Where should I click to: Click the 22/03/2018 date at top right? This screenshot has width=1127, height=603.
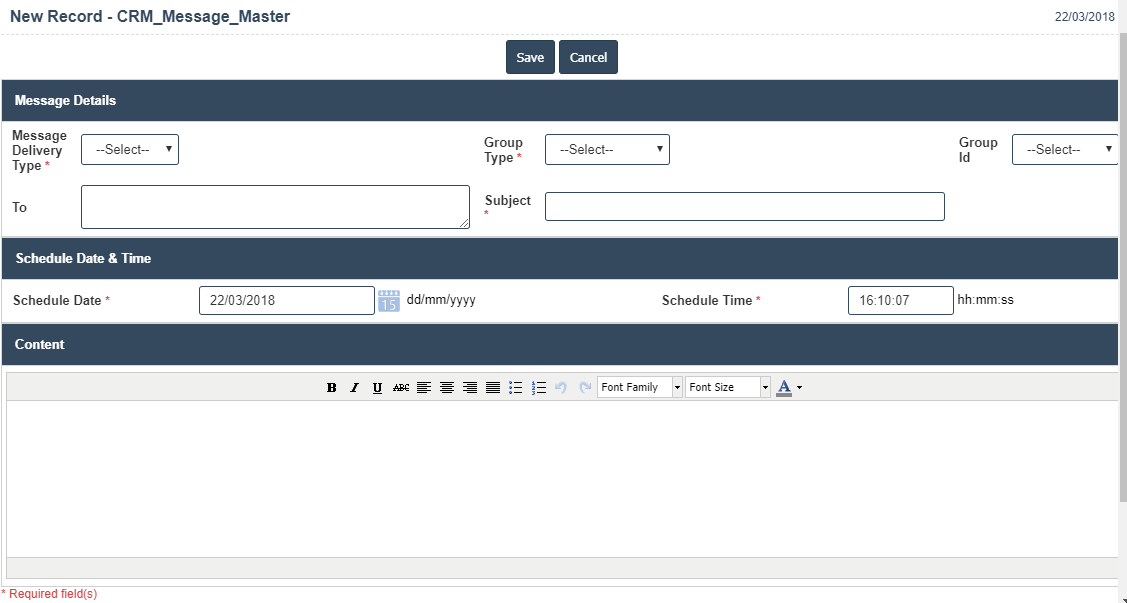1085,17
